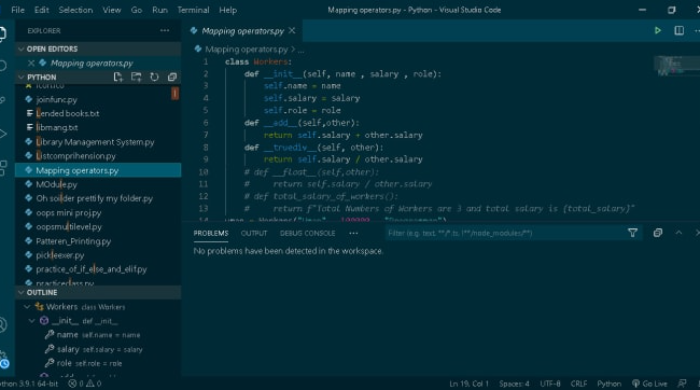Run the Python file with play icon

(658, 30)
